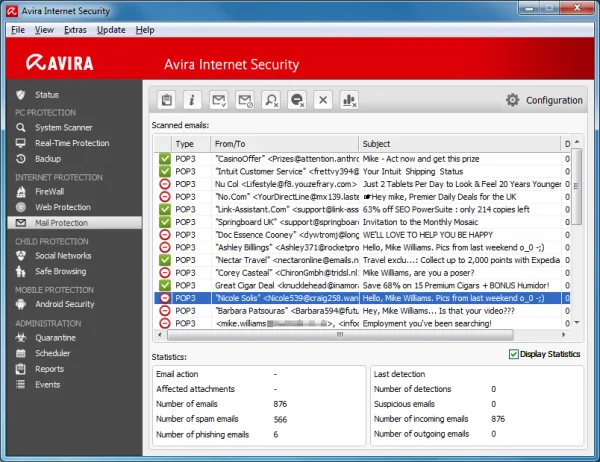Click the red blocked status icon on the Nicole Solis row

click(165, 298)
